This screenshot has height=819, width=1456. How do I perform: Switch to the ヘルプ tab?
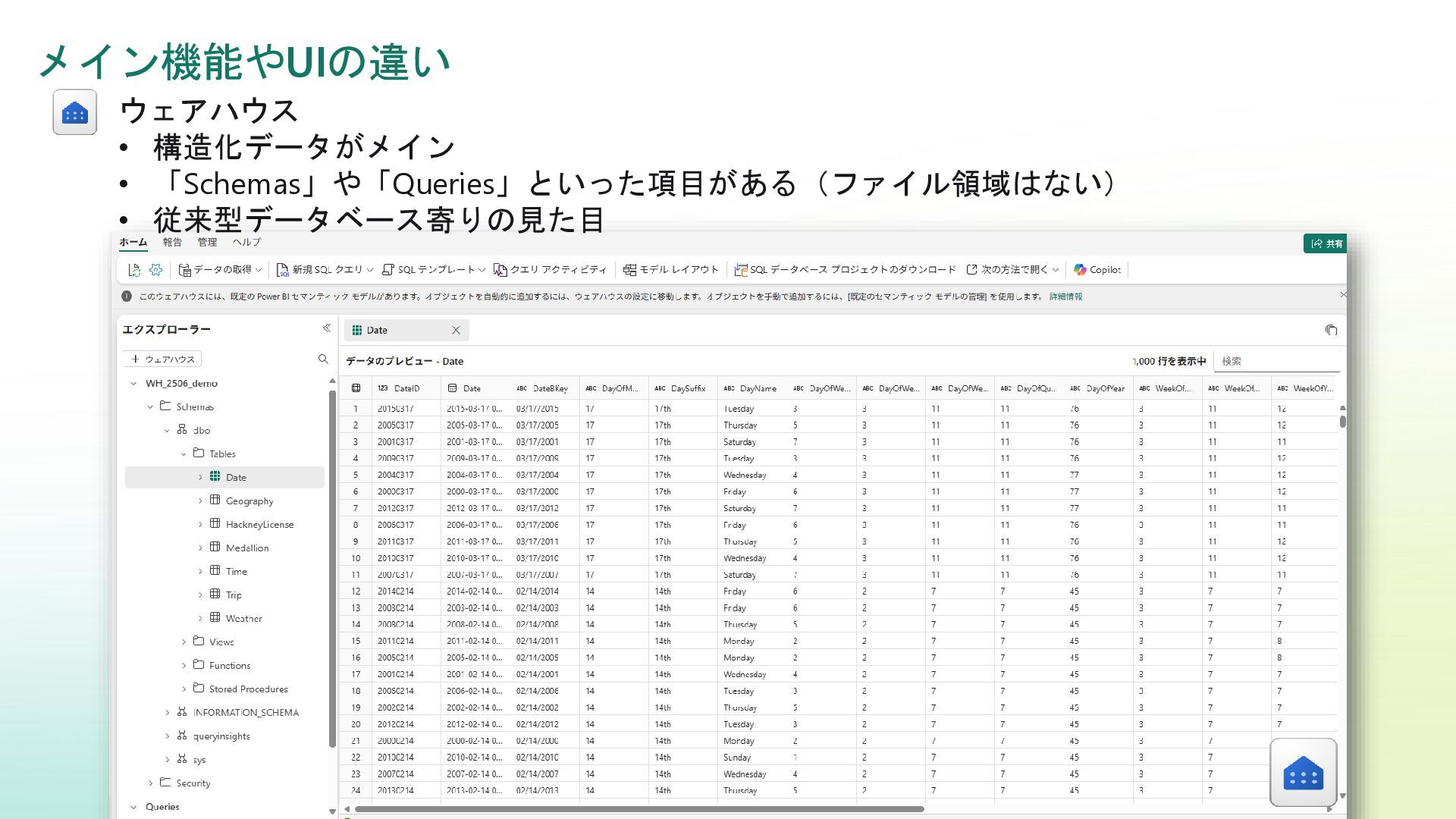coord(246,242)
